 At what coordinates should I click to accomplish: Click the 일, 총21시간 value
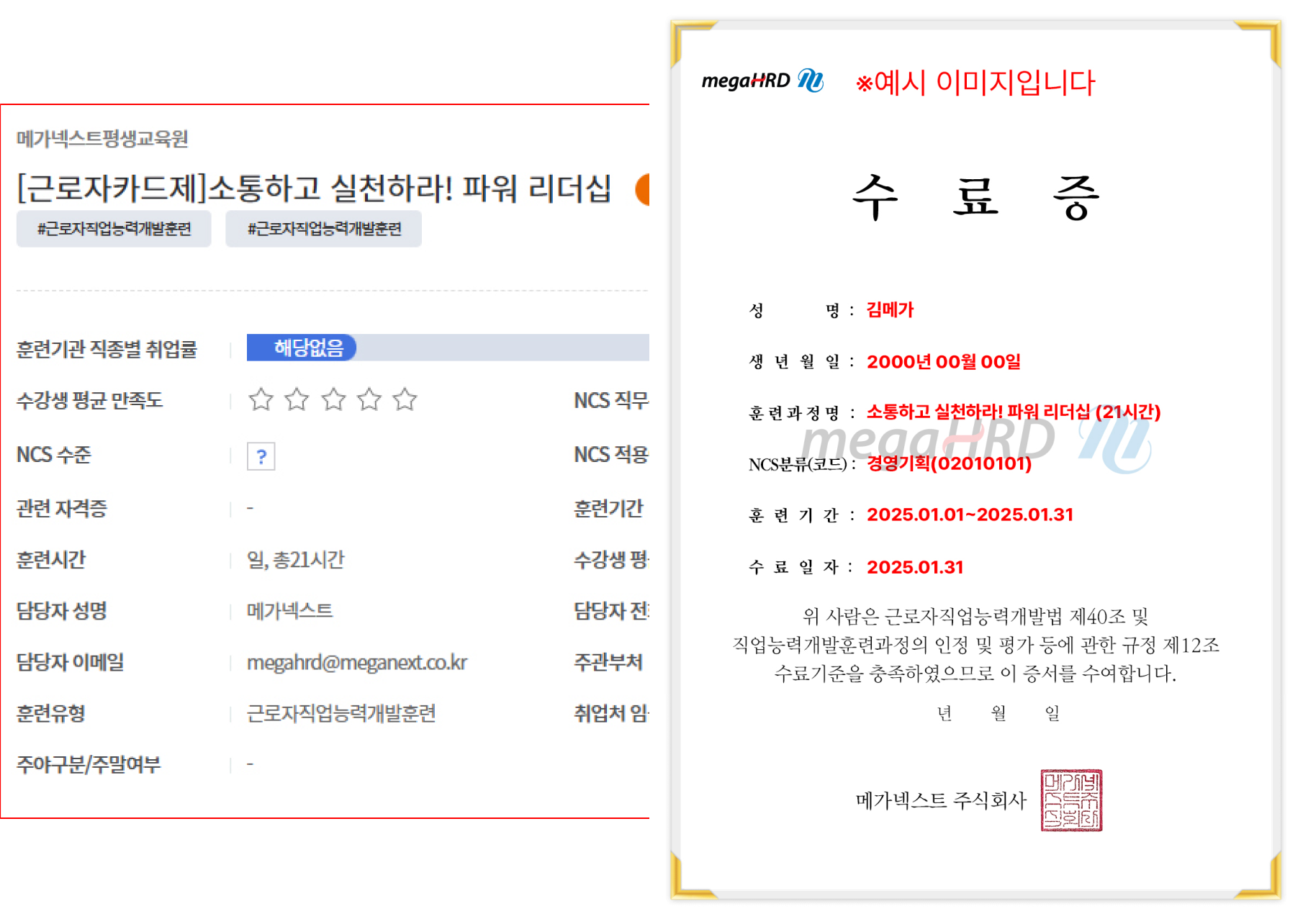click(x=296, y=560)
